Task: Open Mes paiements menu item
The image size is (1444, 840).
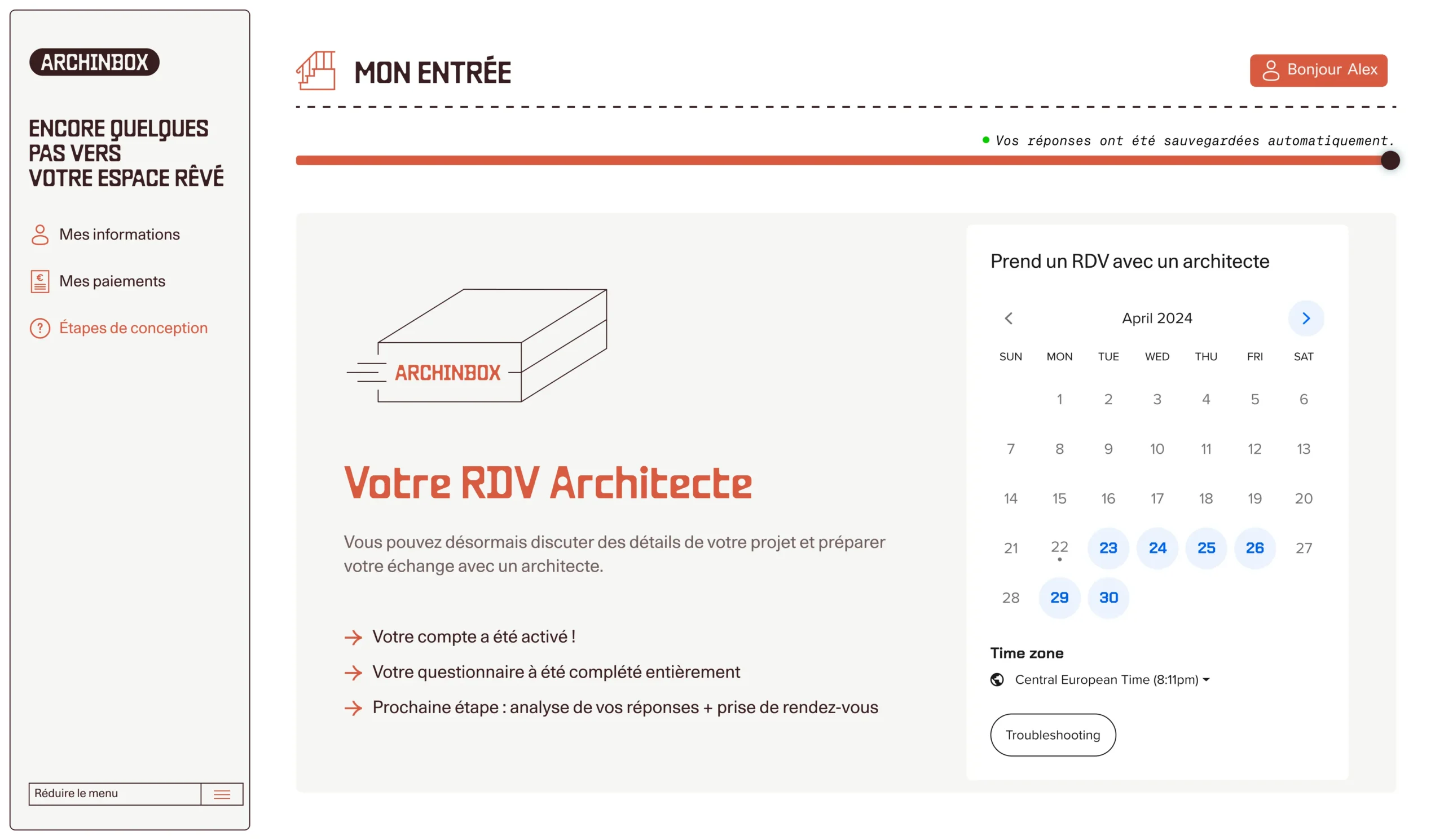Action: 112,282
